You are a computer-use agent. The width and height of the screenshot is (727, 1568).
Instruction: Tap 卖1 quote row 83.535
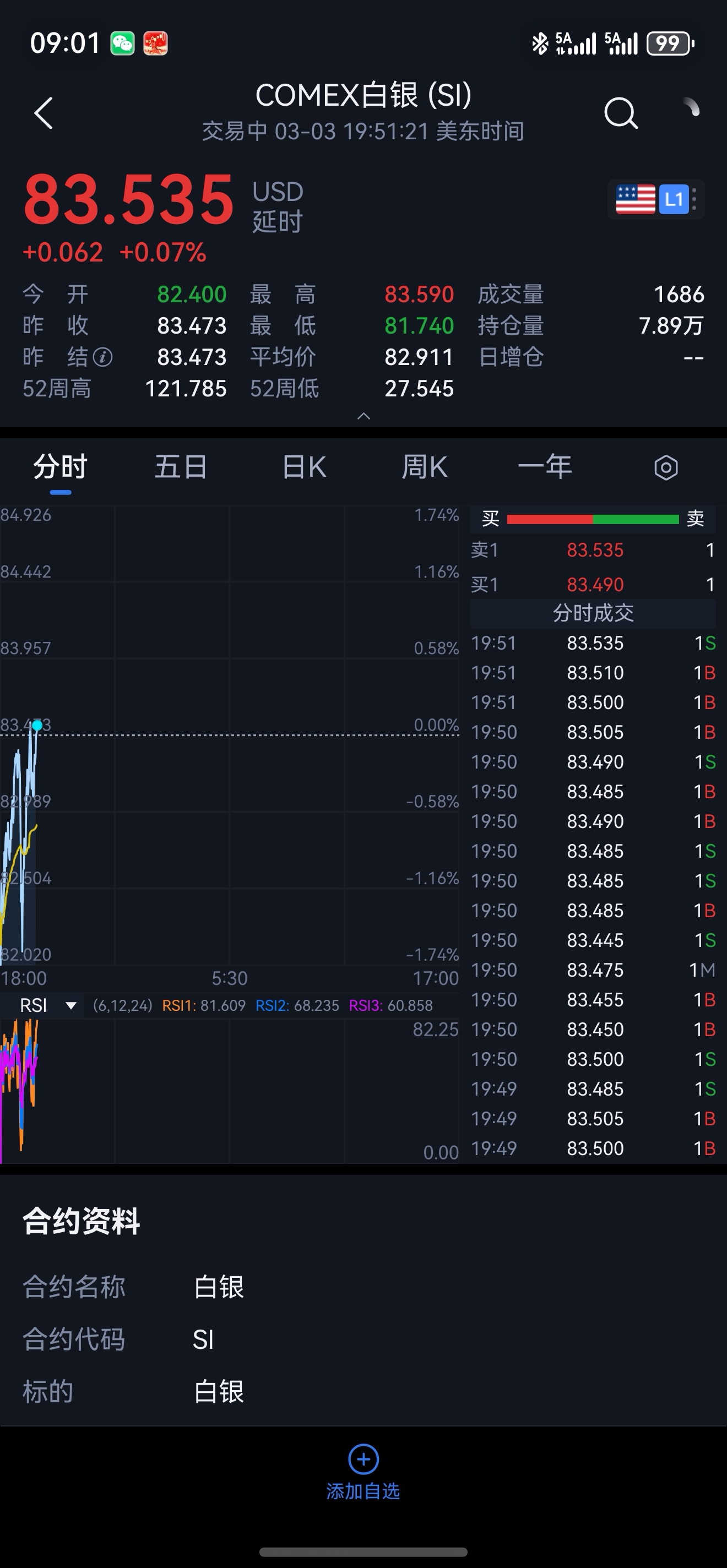pyautogui.click(x=593, y=550)
